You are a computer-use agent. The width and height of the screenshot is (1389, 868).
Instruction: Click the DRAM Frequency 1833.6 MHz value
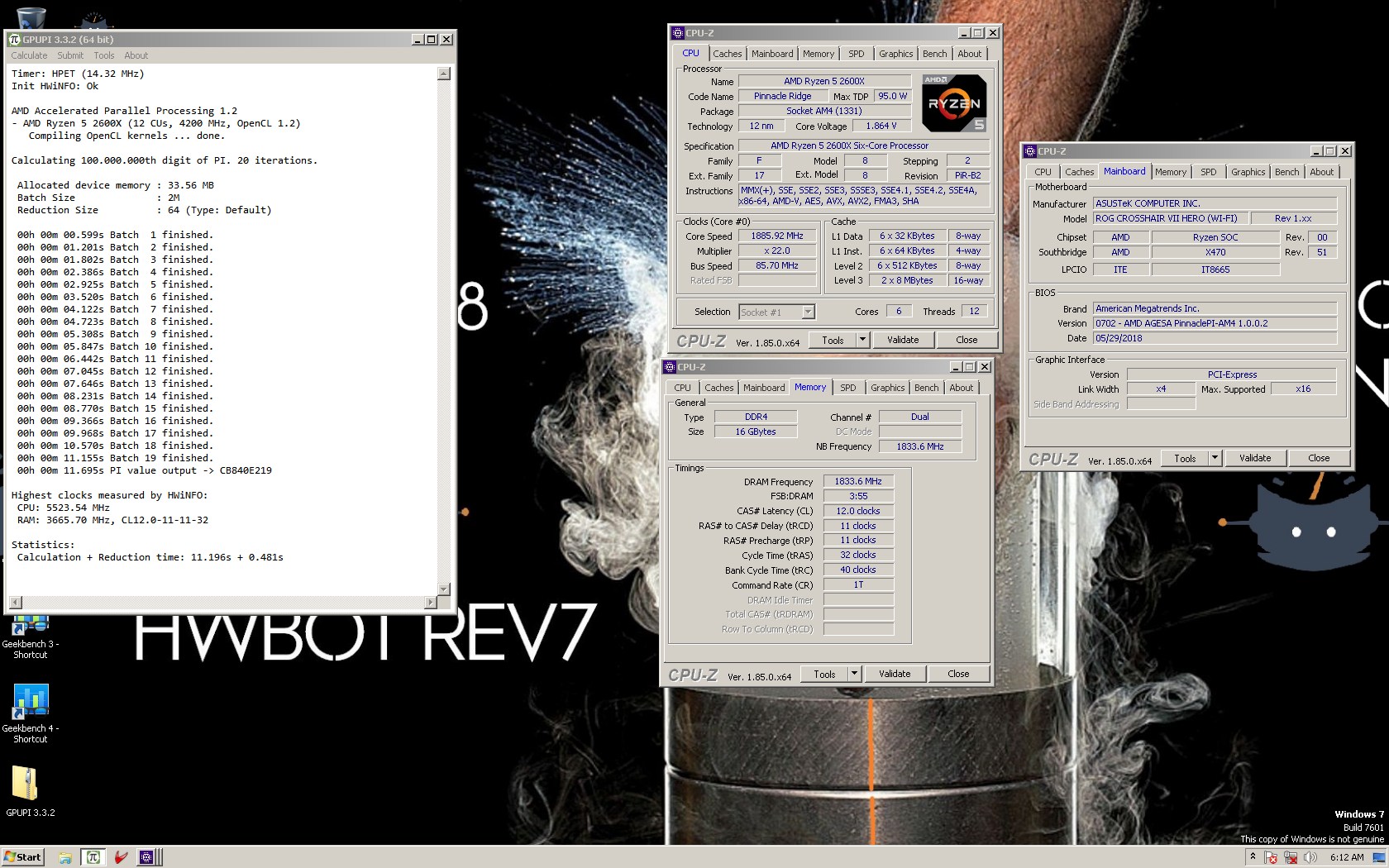click(x=858, y=481)
